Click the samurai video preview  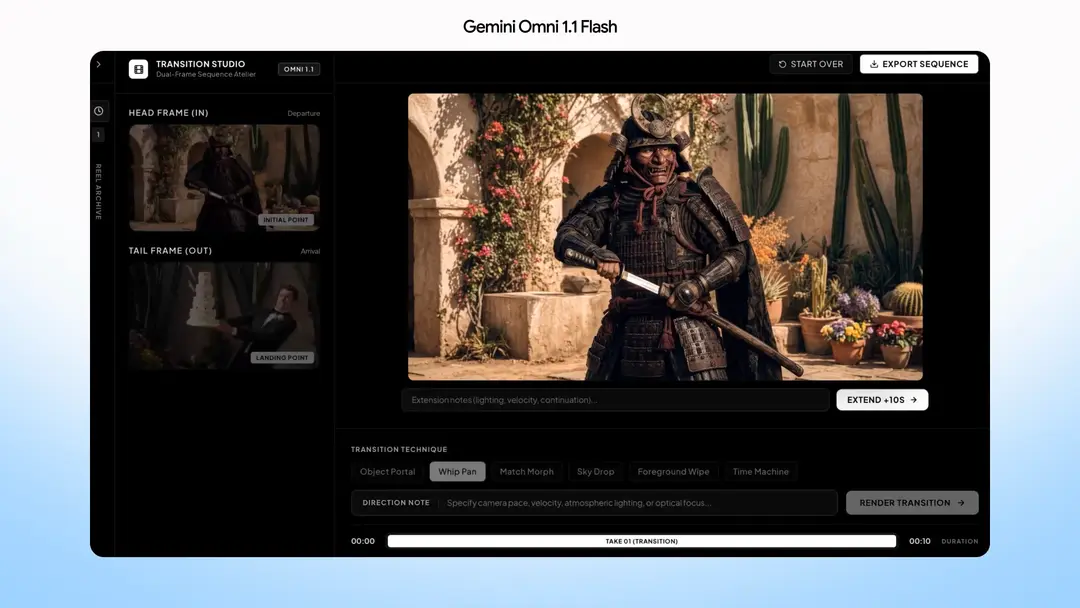tap(665, 237)
